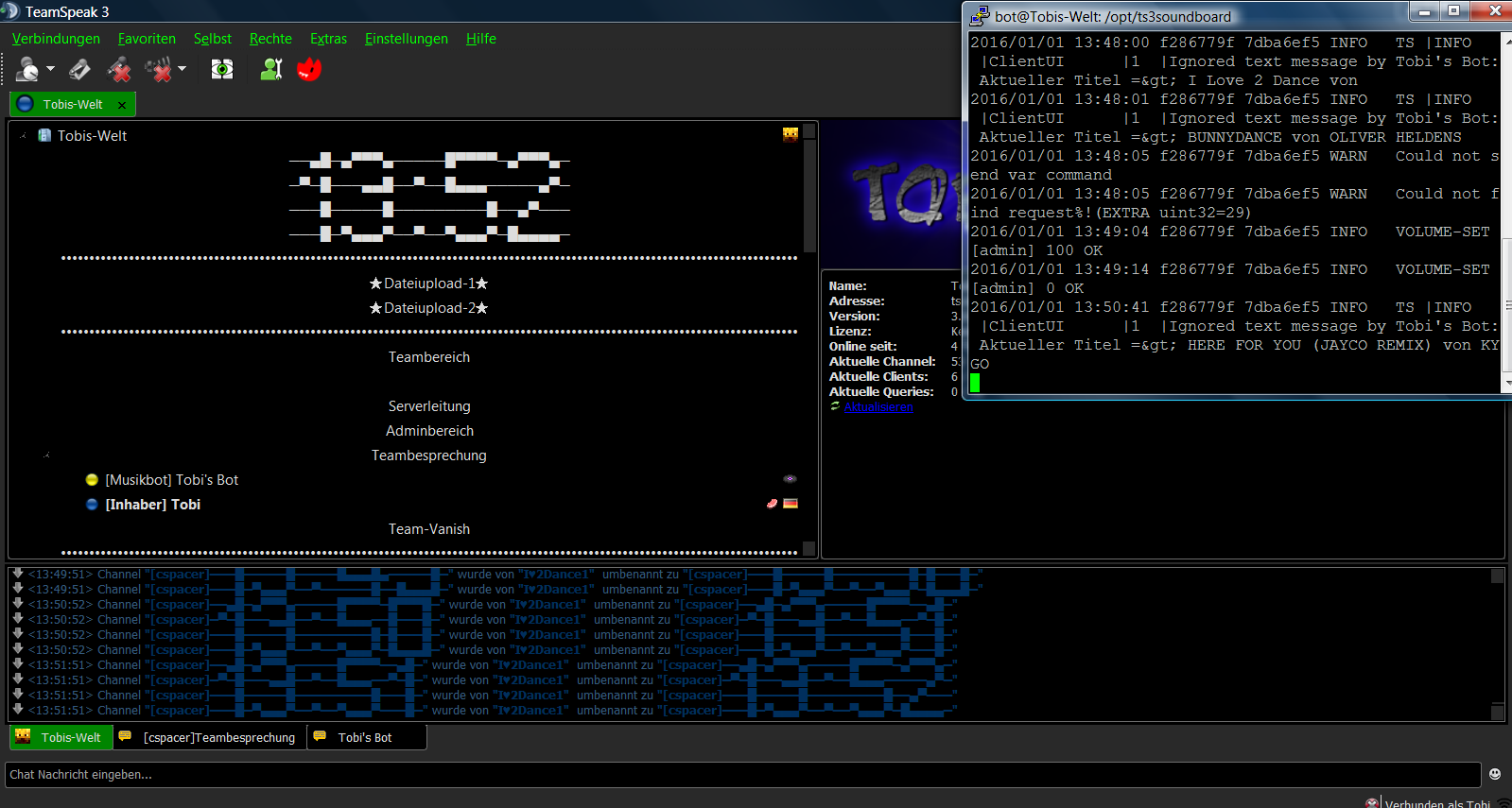Open the Extras menu
1512x808 pixels.
pos(328,39)
